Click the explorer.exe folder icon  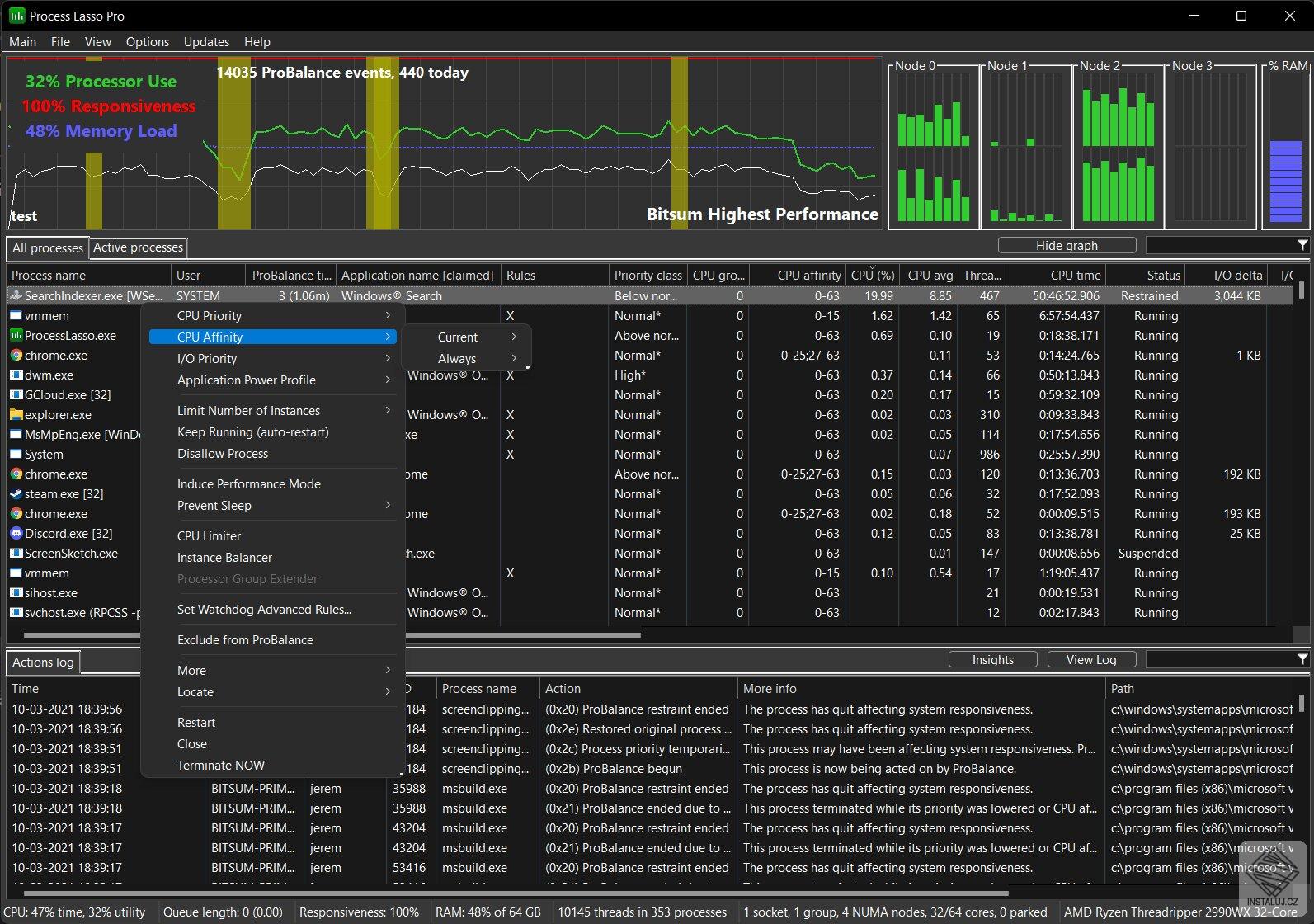[16, 414]
